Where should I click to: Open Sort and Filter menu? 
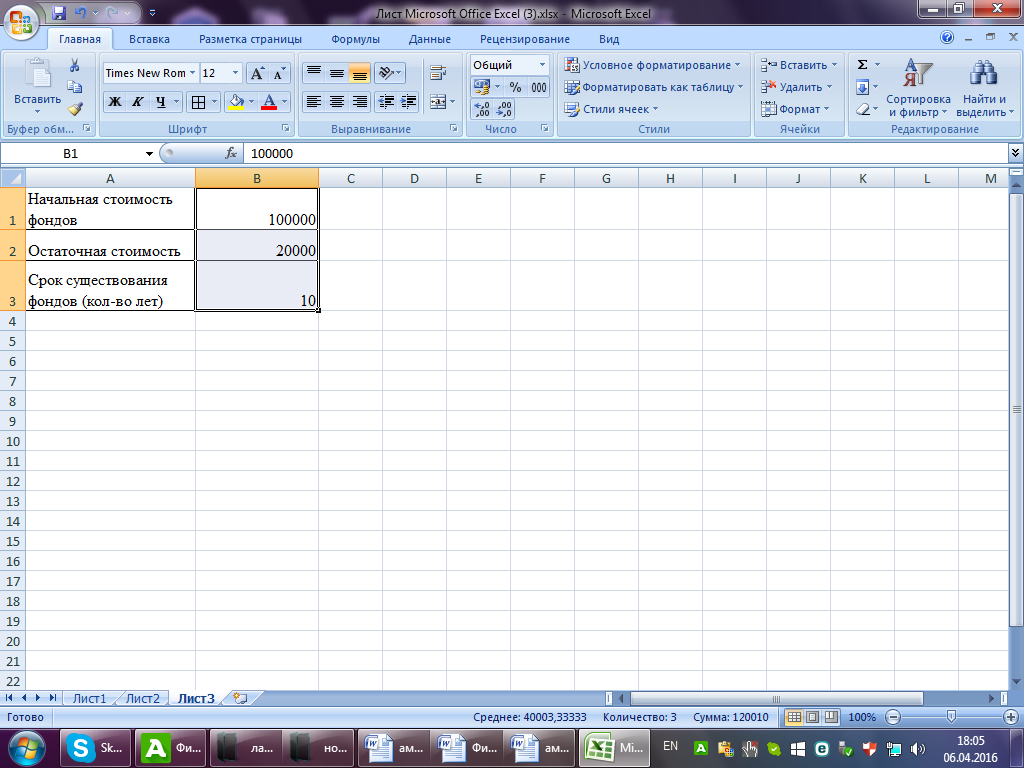pos(918,88)
